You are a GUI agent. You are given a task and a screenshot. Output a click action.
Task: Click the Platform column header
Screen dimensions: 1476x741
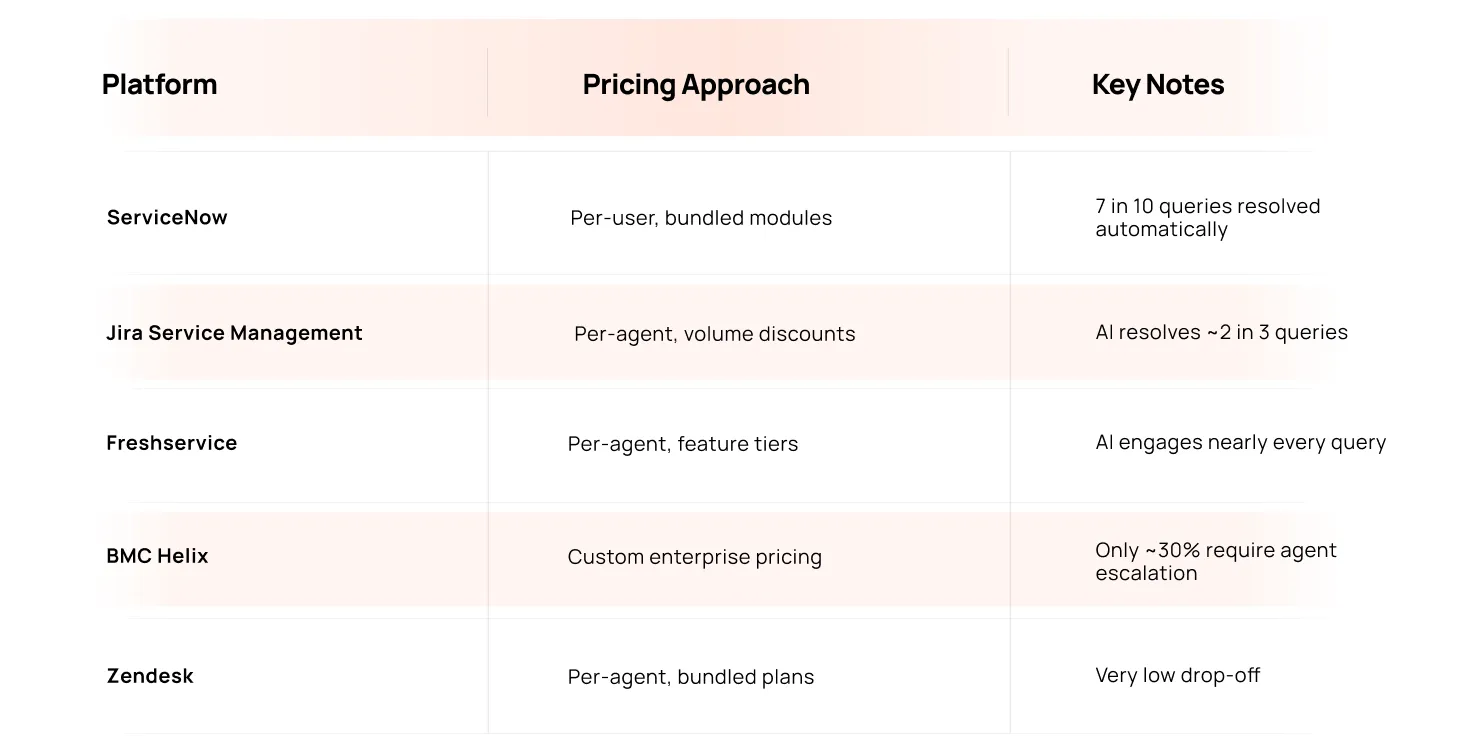(x=159, y=84)
